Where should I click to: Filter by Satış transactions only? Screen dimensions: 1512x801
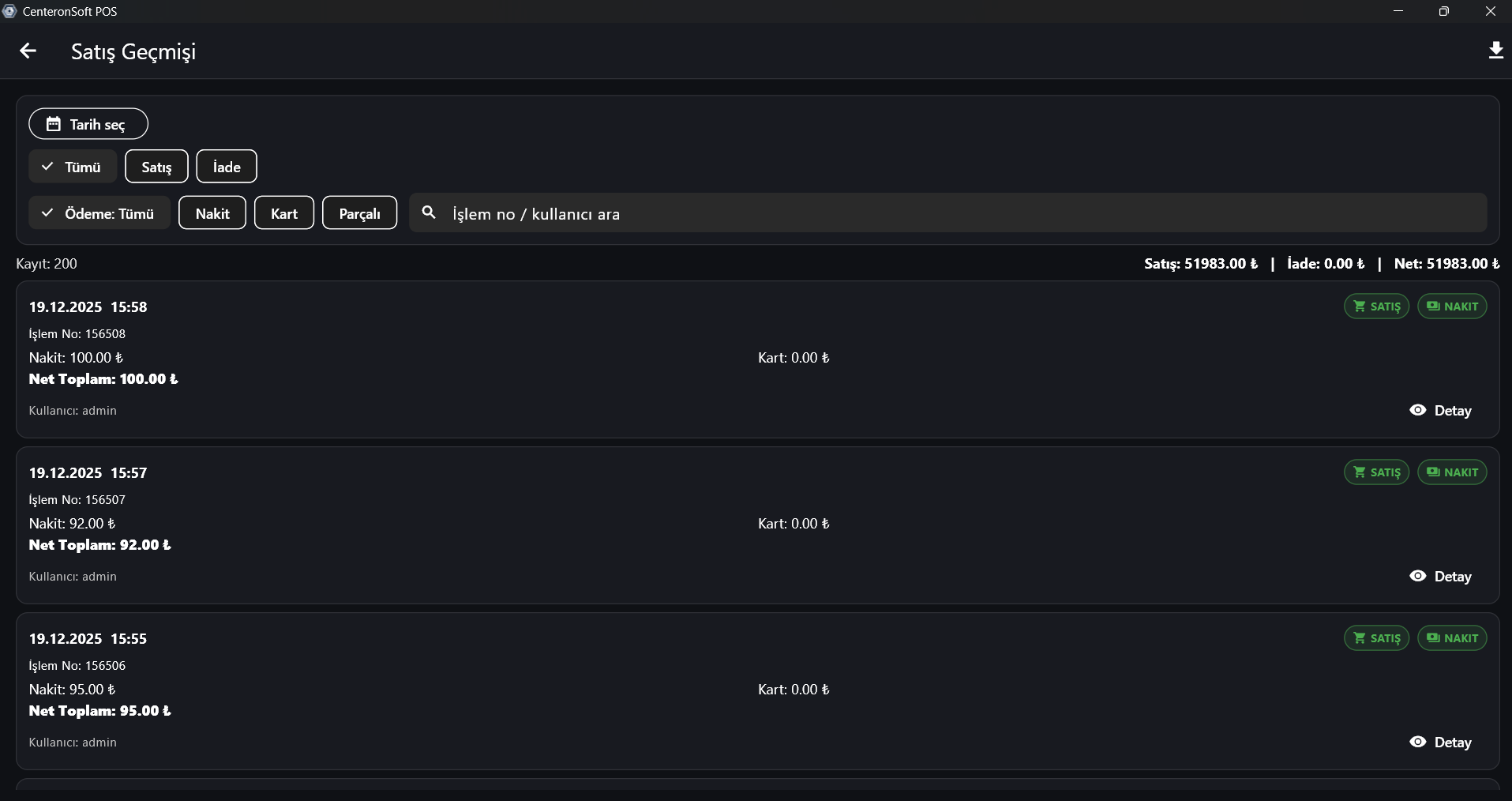coord(156,167)
